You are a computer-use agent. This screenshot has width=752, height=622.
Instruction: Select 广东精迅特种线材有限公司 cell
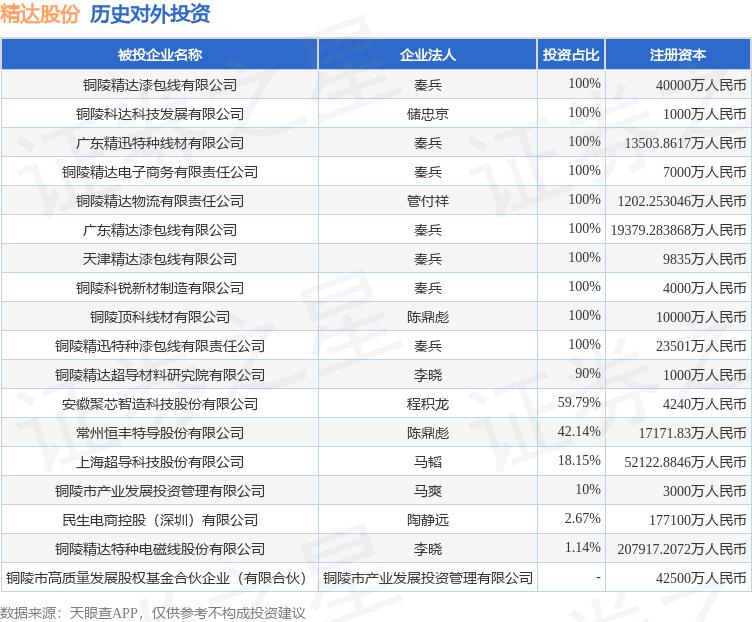tap(160, 143)
